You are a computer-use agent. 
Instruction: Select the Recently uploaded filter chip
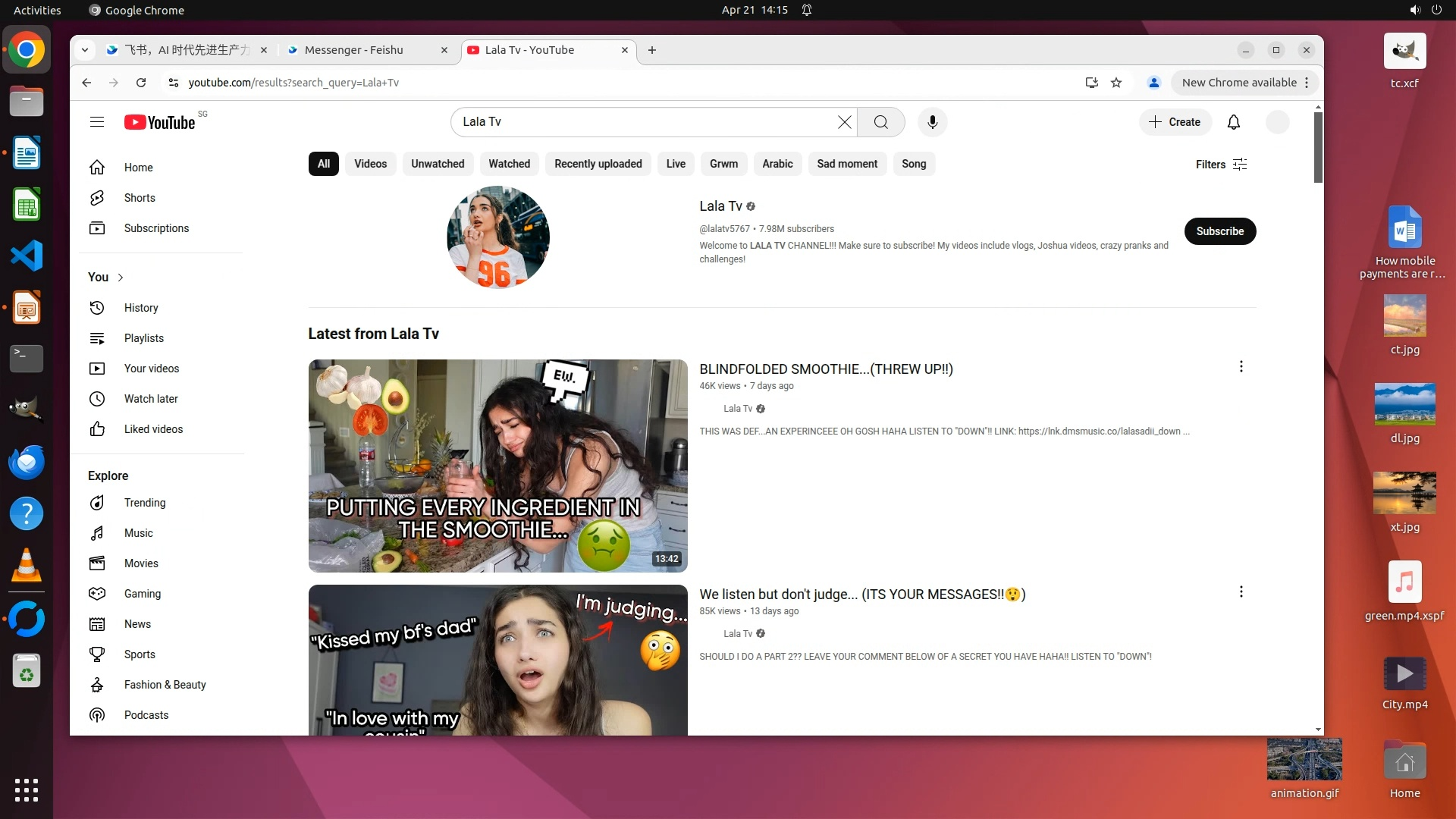(598, 164)
